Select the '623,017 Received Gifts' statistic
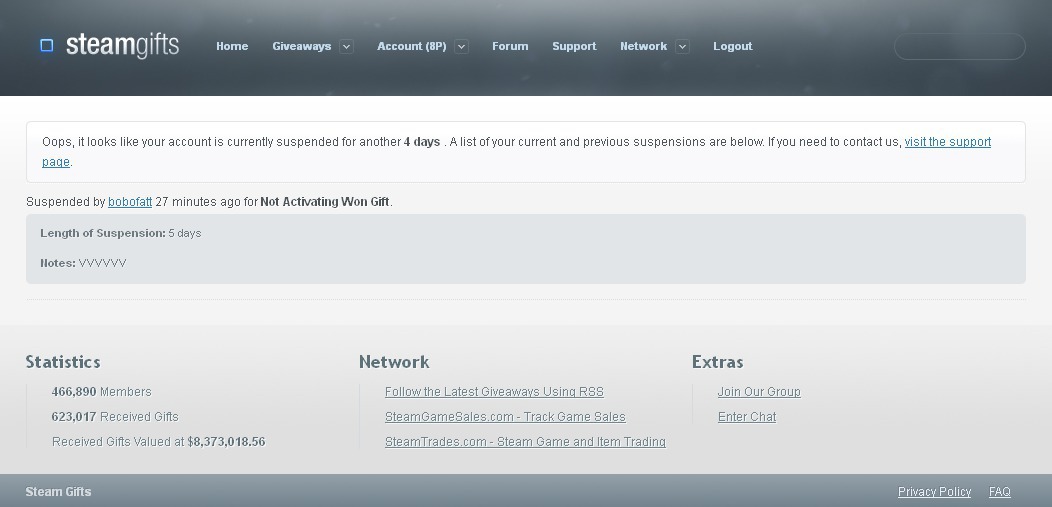This screenshot has width=1052, height=507. coord(115,416)
